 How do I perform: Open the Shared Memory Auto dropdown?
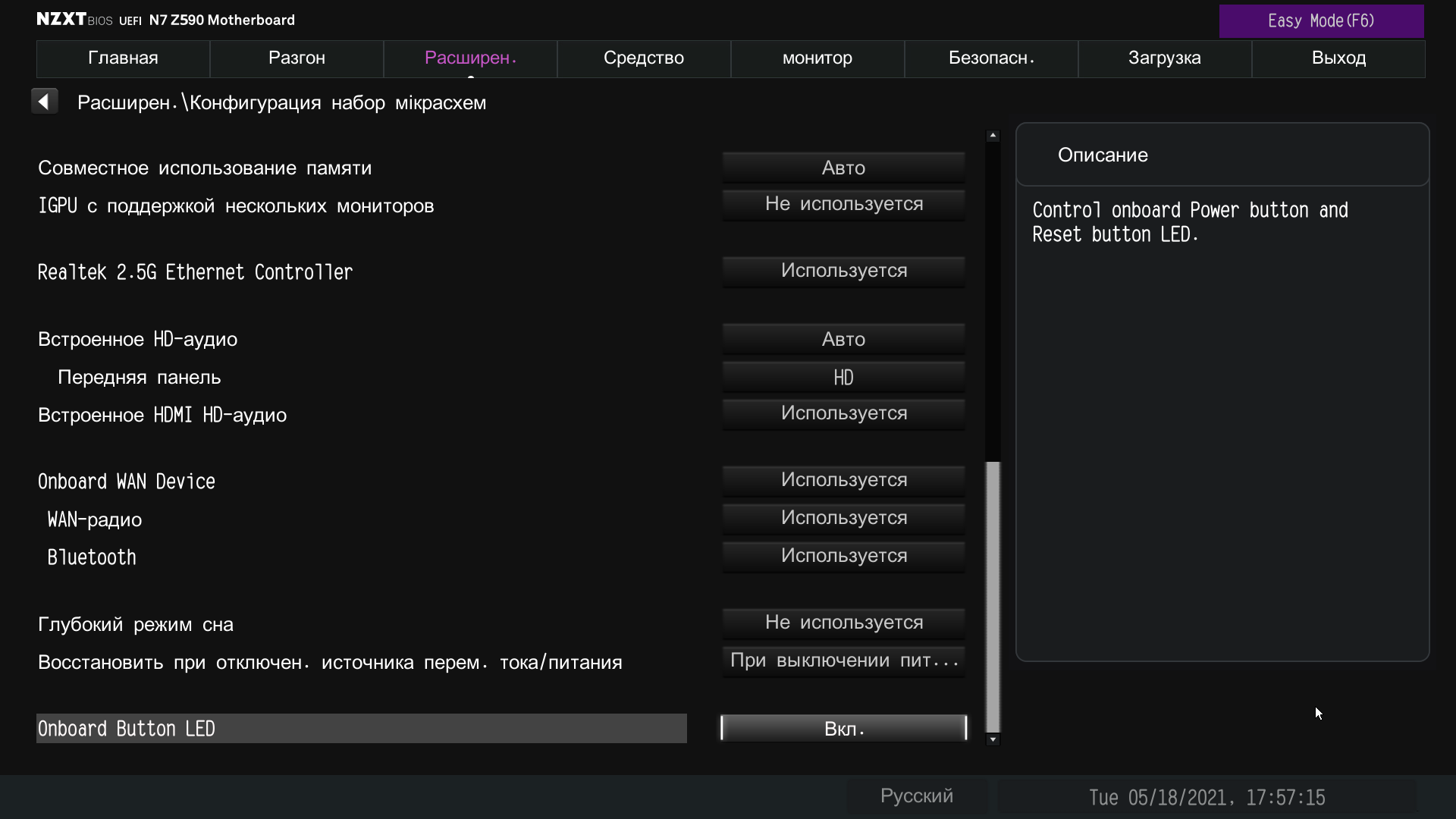(x=843, y=168)
